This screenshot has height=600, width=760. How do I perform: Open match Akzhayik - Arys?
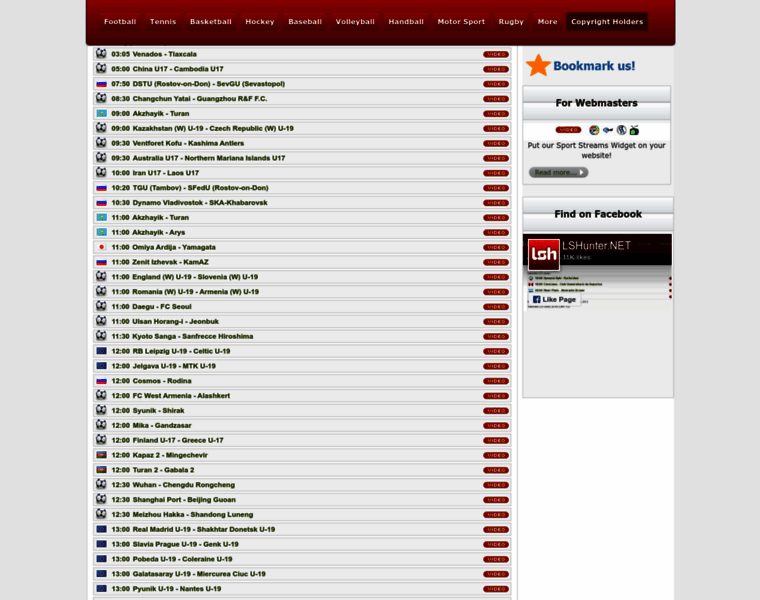158,232
